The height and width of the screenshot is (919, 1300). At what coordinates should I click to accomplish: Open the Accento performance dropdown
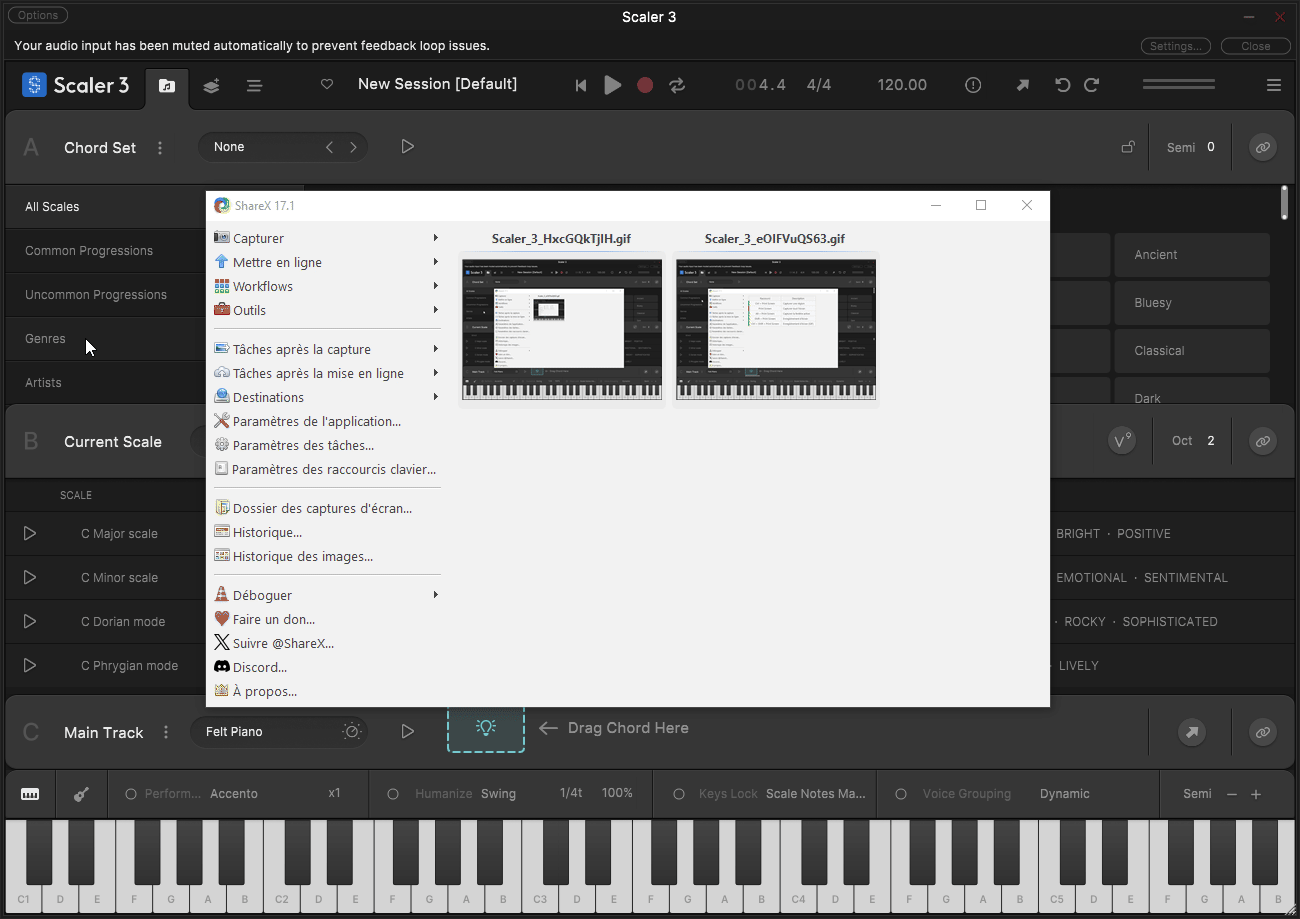coord(234,794)
